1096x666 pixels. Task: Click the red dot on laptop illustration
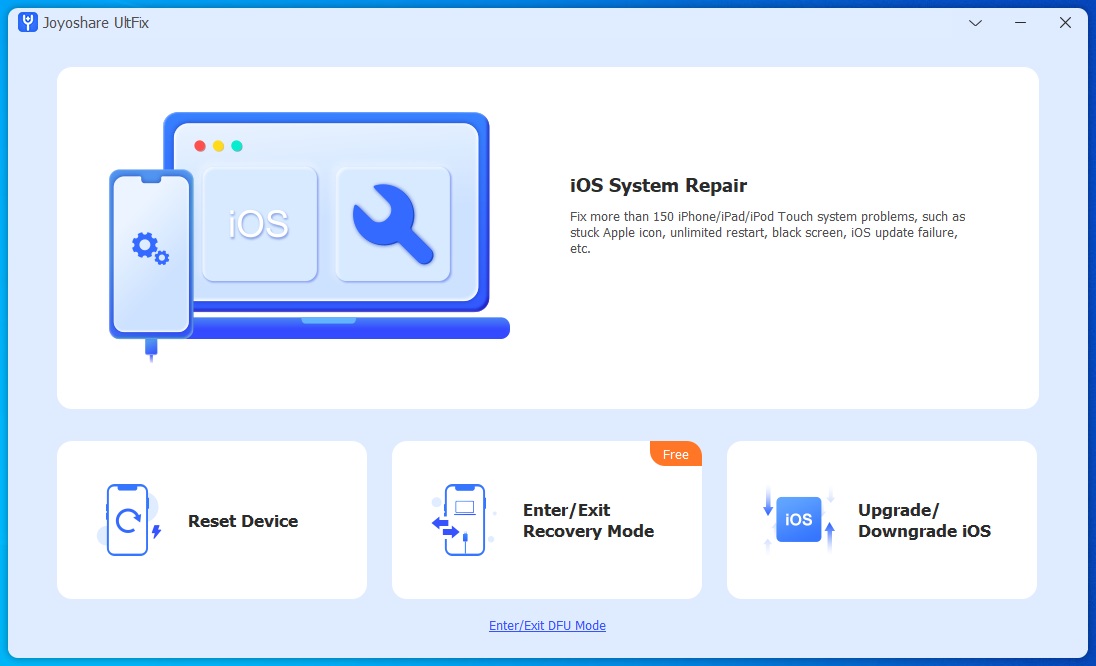tap(200, 146)
